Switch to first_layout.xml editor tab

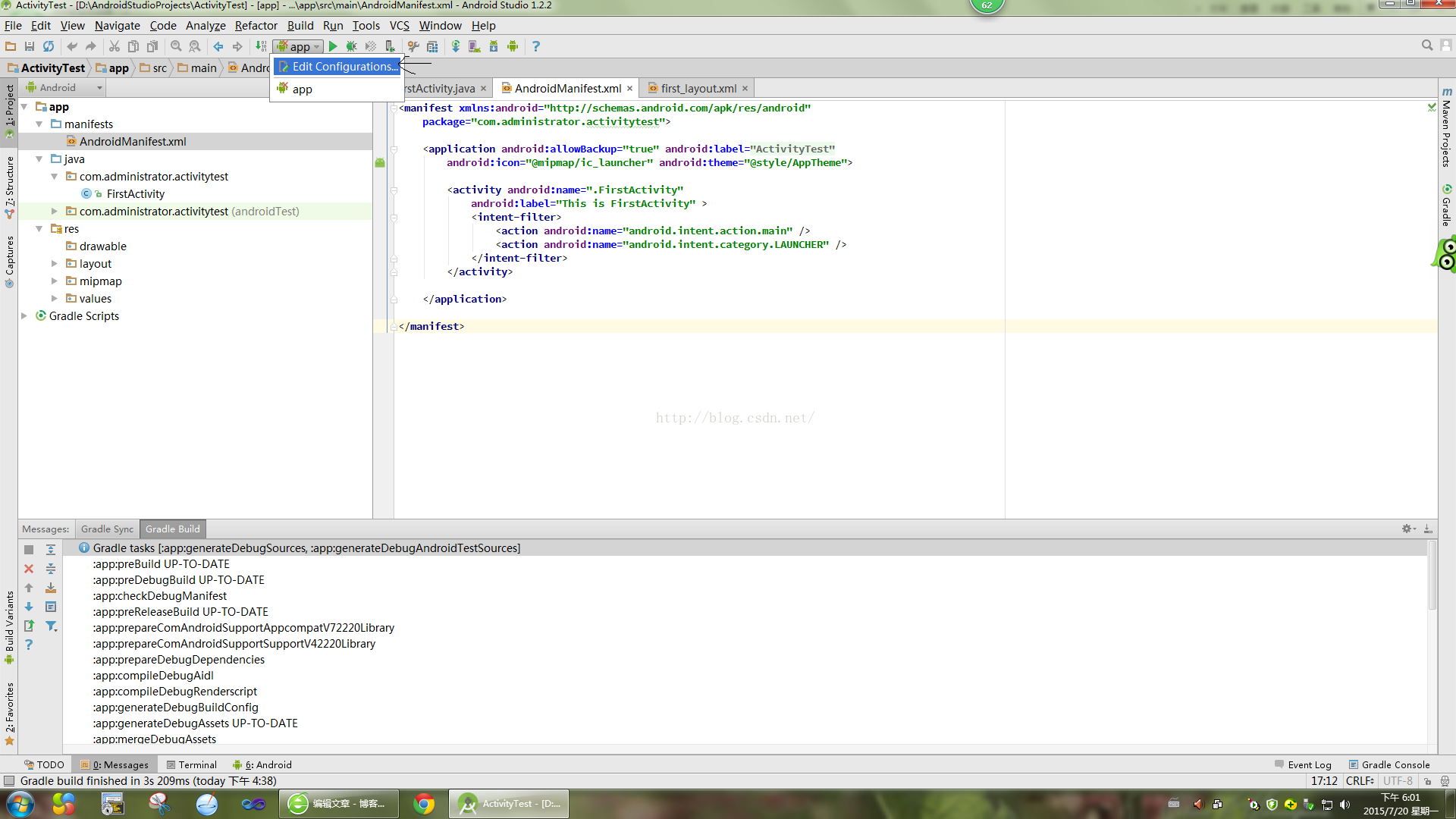pyautogui.click(x=698, y=88)
